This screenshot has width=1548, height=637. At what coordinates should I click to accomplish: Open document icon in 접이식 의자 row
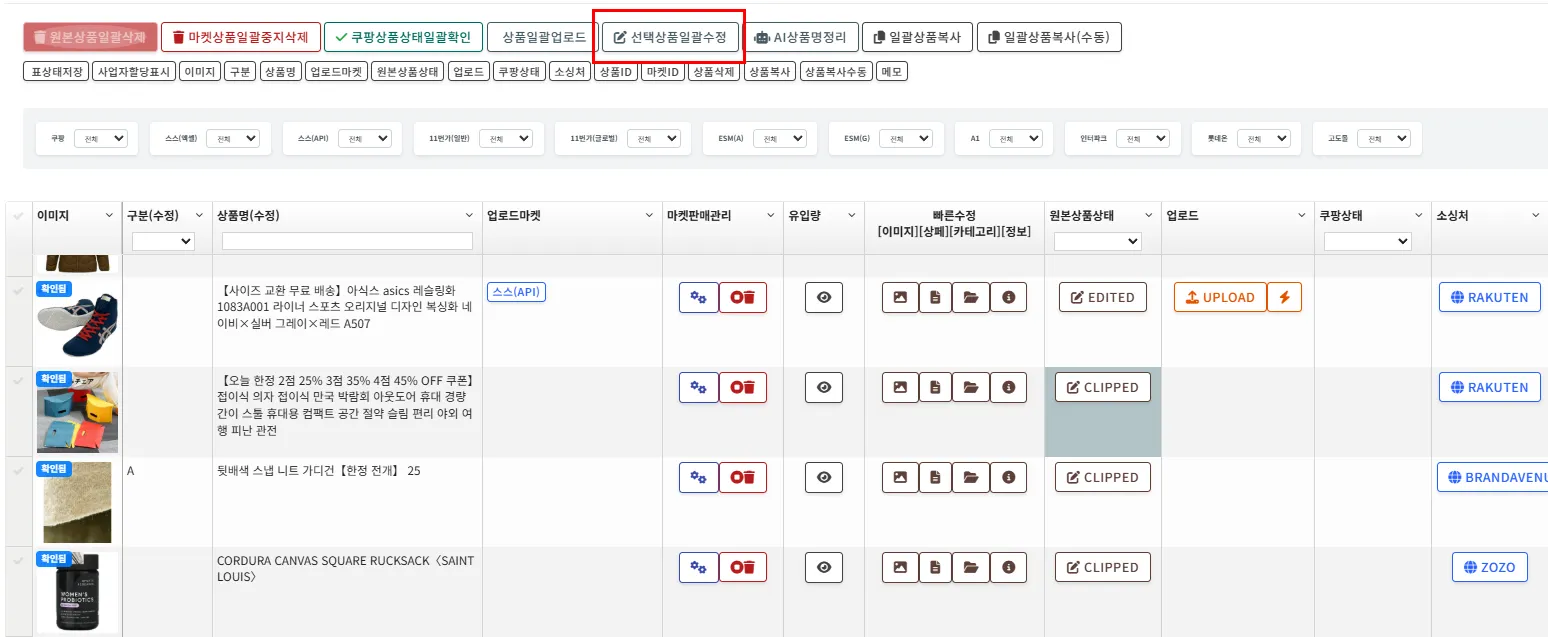click(x=935, y=387)
